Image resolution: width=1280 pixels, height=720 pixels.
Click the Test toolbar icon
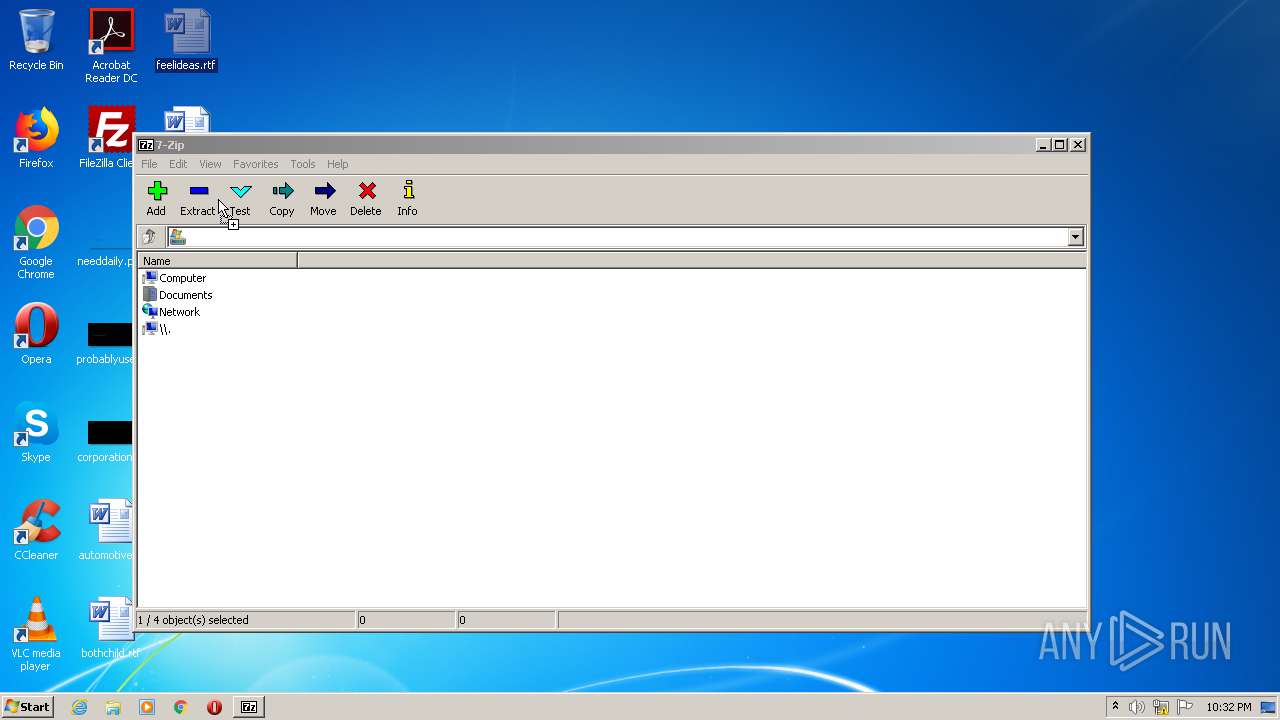pos(240,198)
